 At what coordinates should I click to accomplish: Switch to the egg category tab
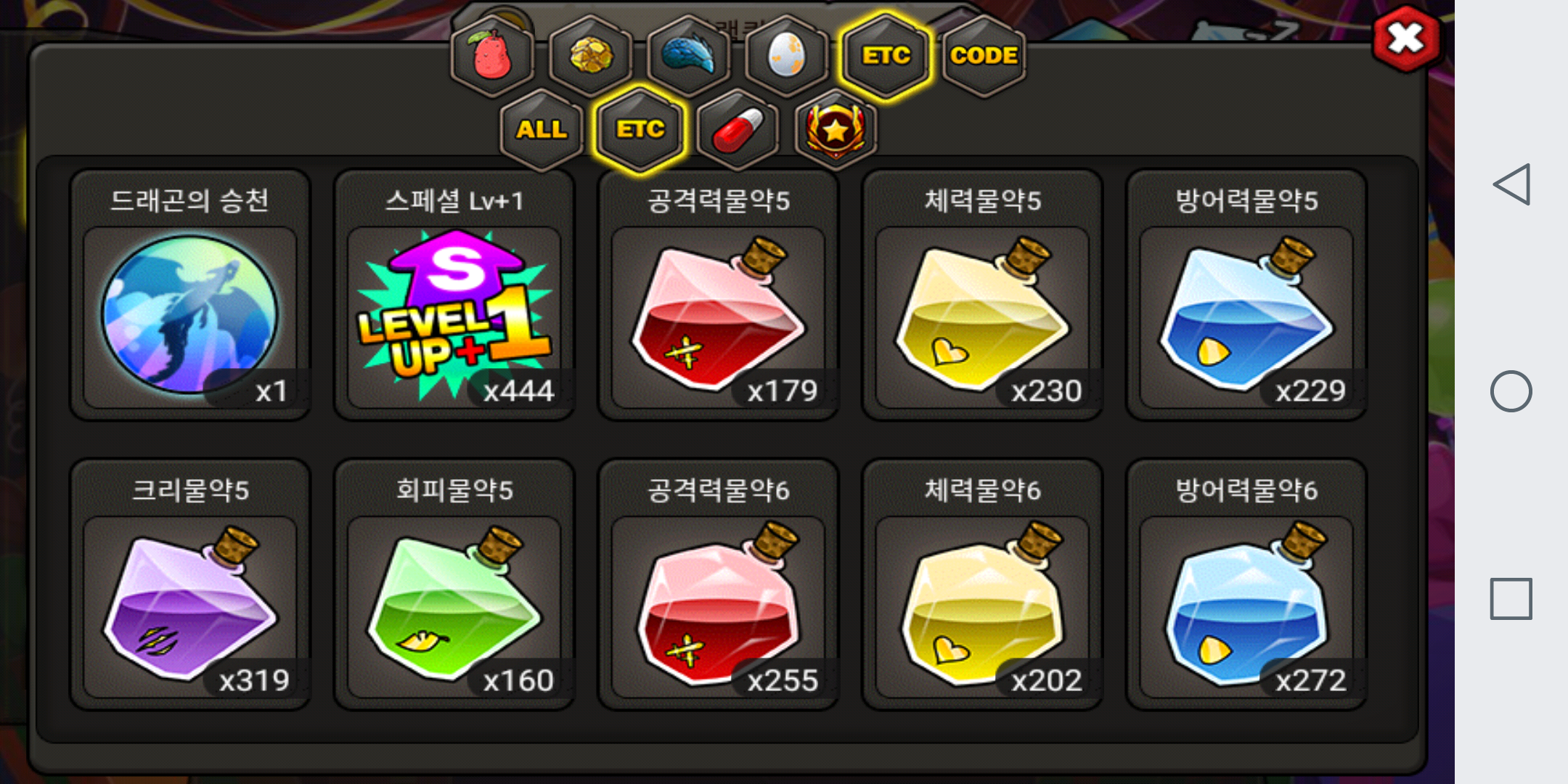click(787, 55)
